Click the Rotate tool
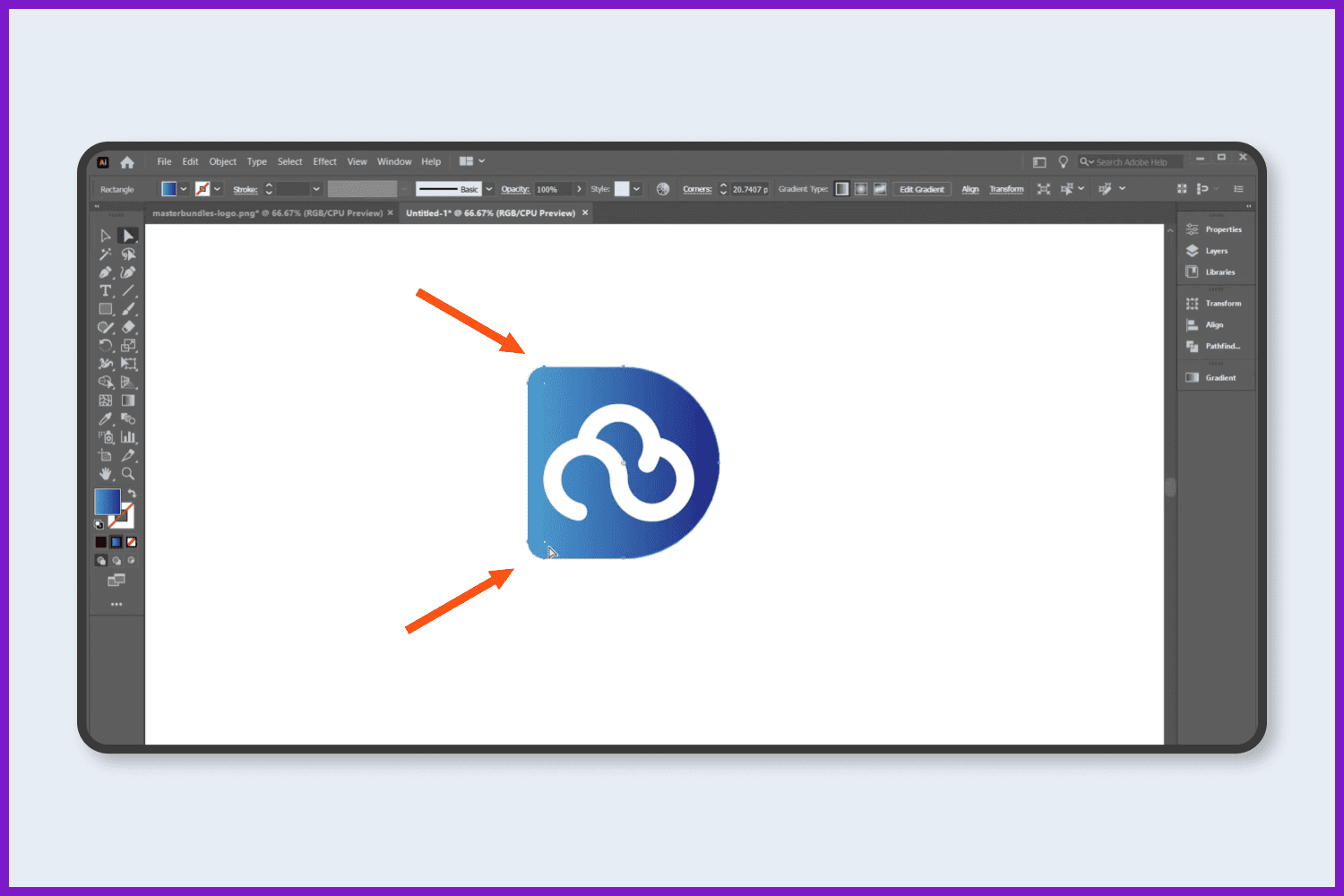The width and height of the screenshot is (1344, 896). (106, 346)
